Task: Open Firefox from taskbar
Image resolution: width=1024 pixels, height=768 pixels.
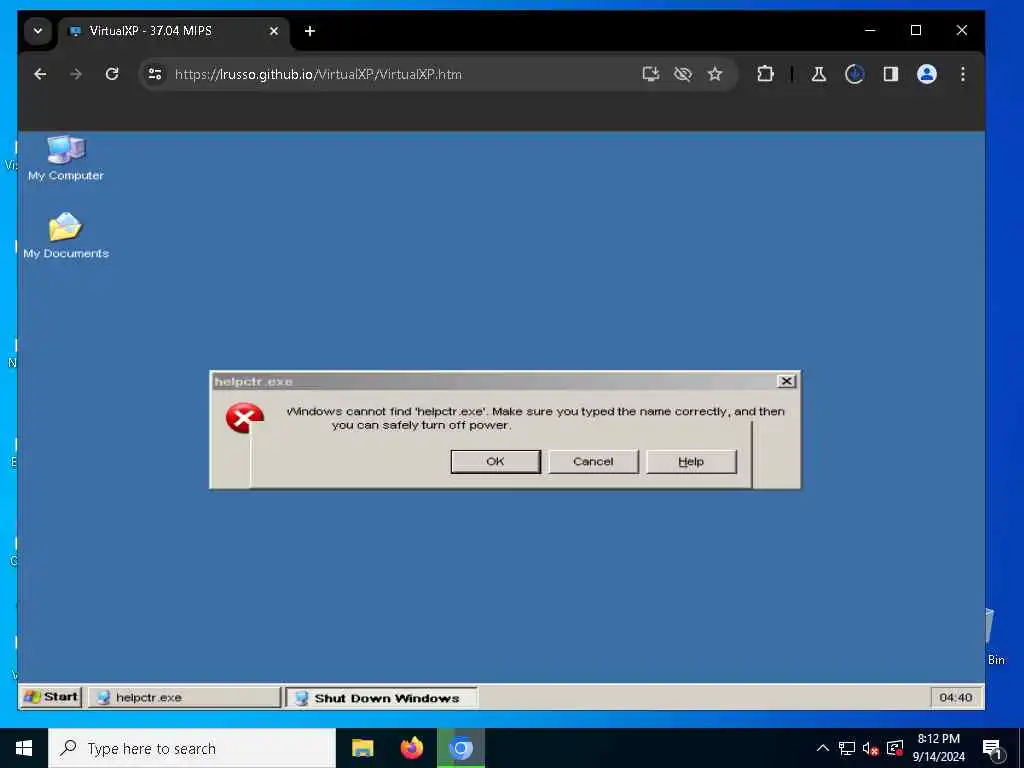Action: tap(411, 748)
